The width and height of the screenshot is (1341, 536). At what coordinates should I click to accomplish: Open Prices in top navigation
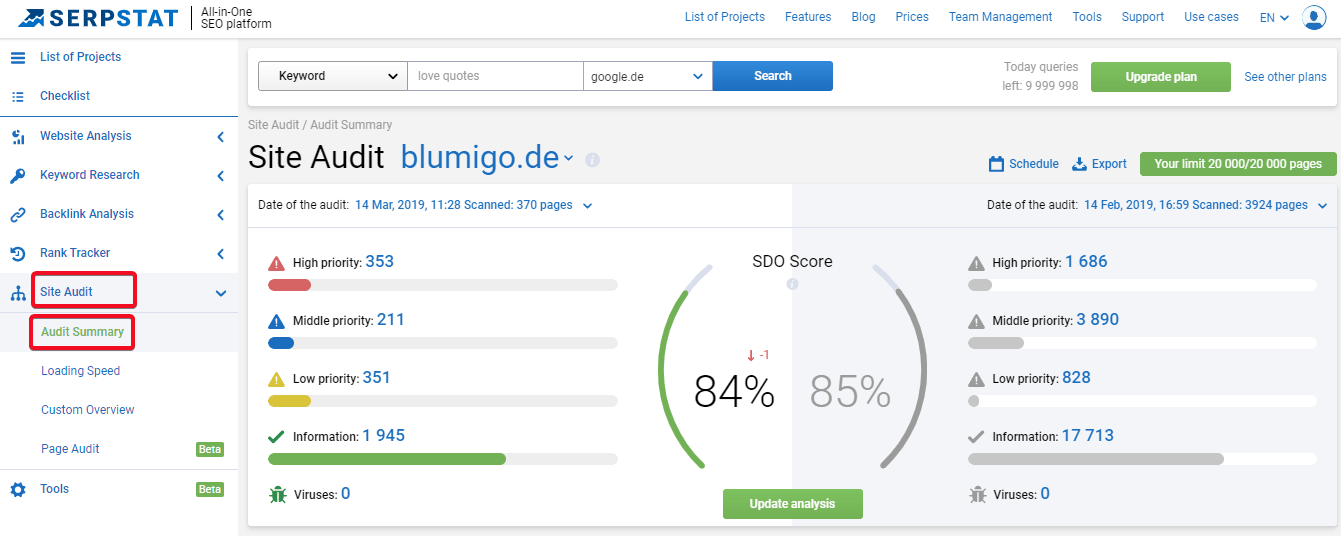click(x=912, y=17)
